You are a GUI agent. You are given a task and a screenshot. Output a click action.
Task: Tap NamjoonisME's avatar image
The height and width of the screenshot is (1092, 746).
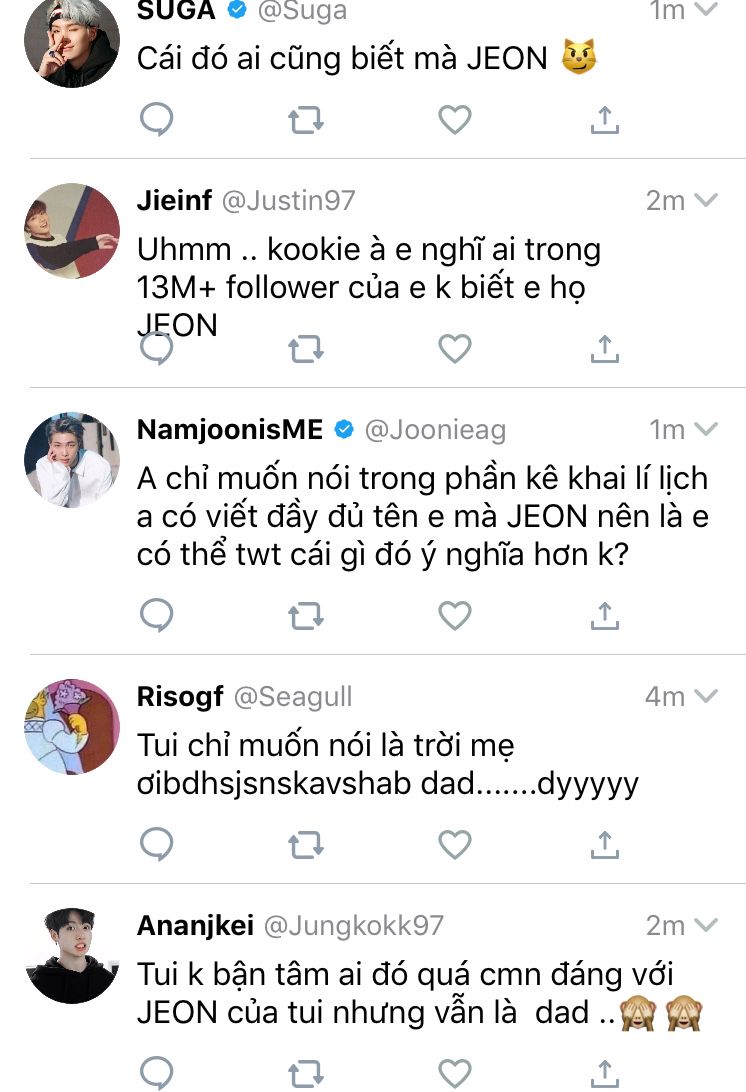[72, 460]
